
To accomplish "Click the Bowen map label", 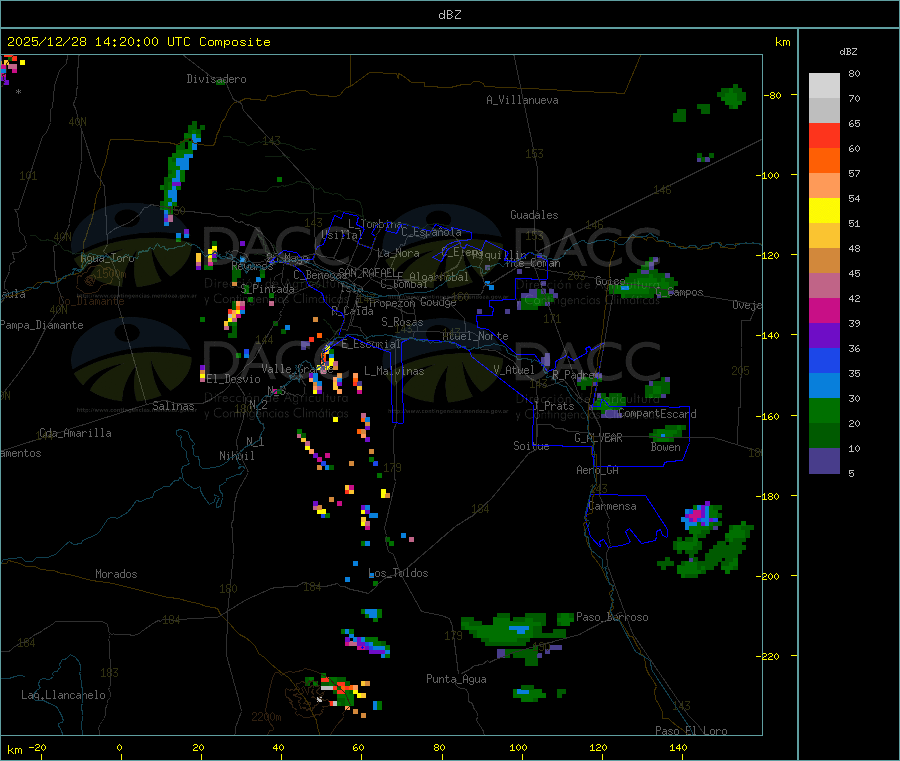I will click(x=666, y=447).
